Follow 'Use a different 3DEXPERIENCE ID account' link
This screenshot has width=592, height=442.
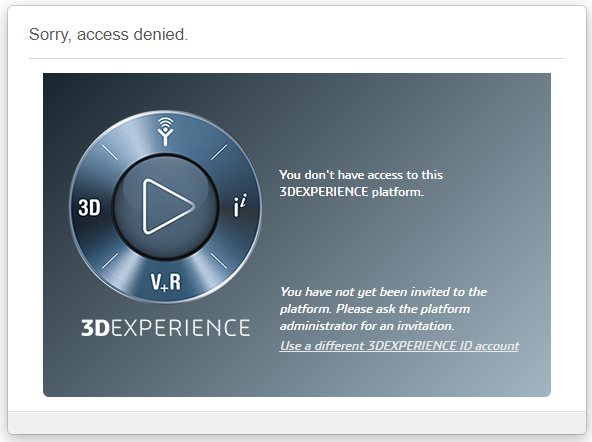click(399, 346)
